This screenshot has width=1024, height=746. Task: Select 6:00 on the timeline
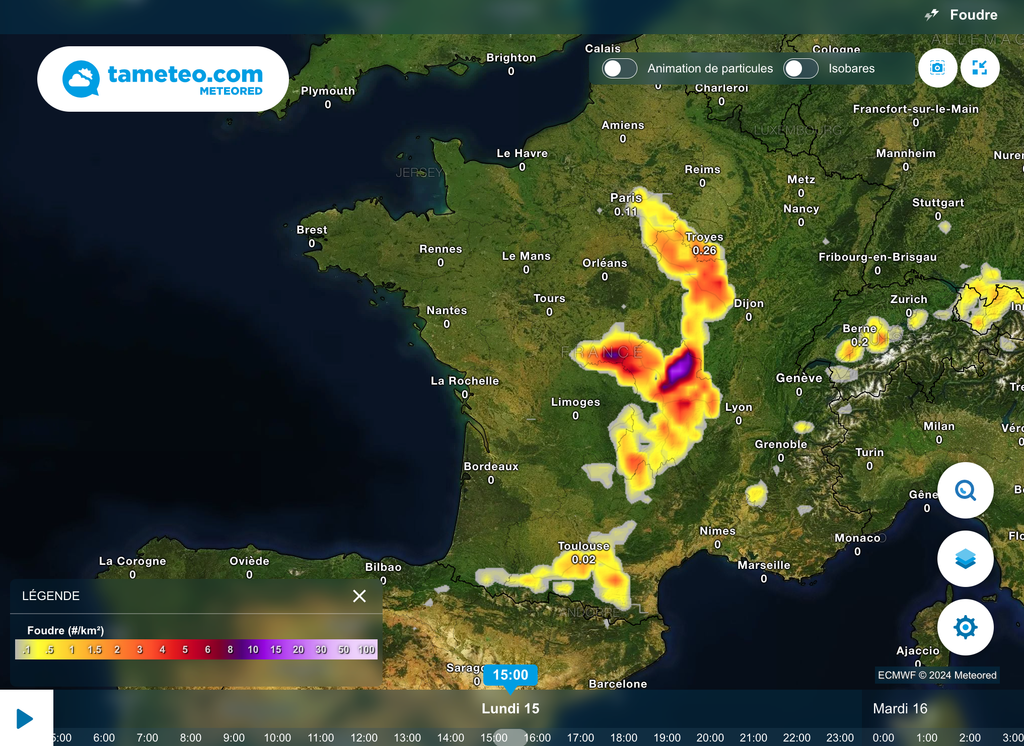tap(104, 738)
